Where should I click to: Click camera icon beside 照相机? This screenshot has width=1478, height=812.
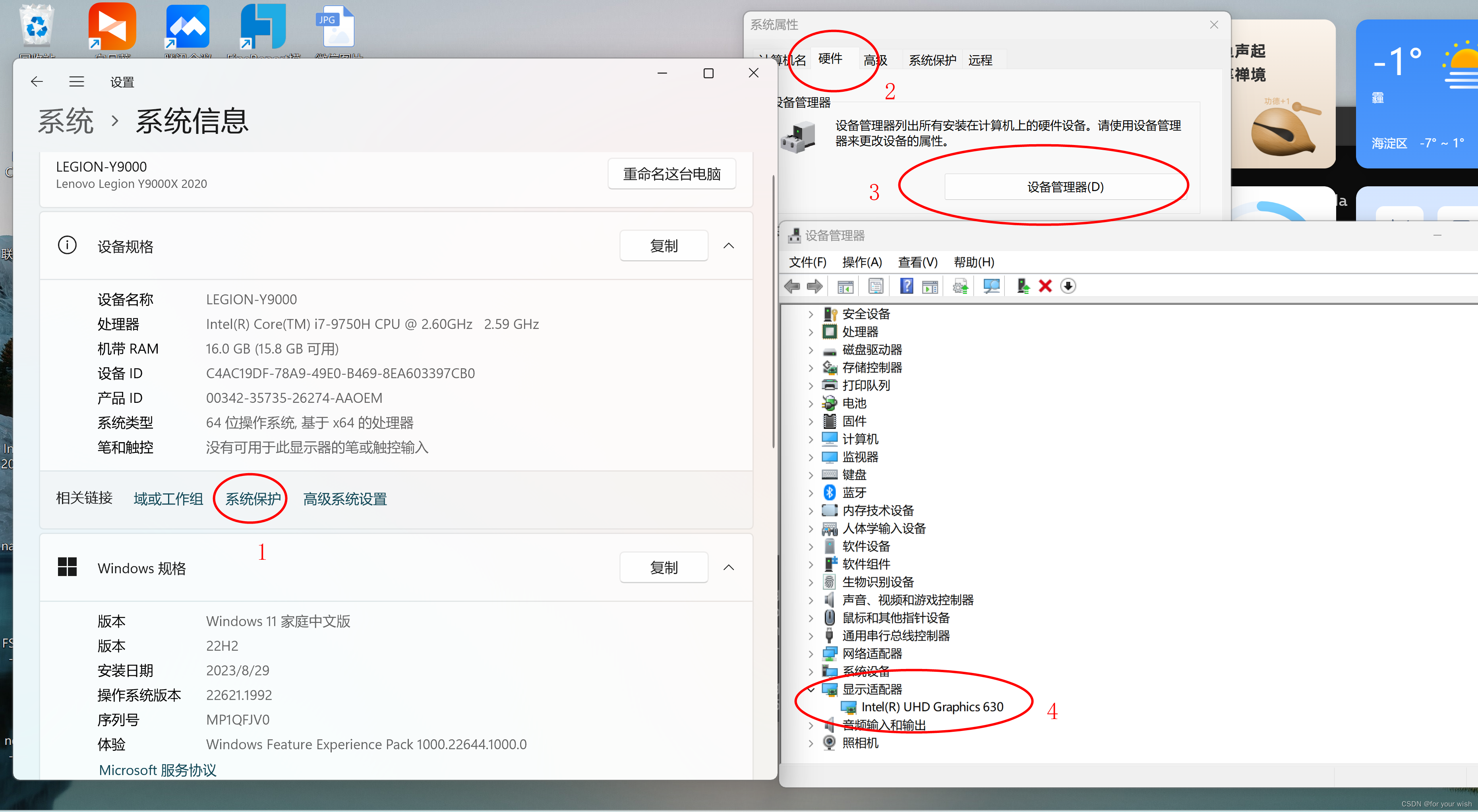tap(830, 742)
